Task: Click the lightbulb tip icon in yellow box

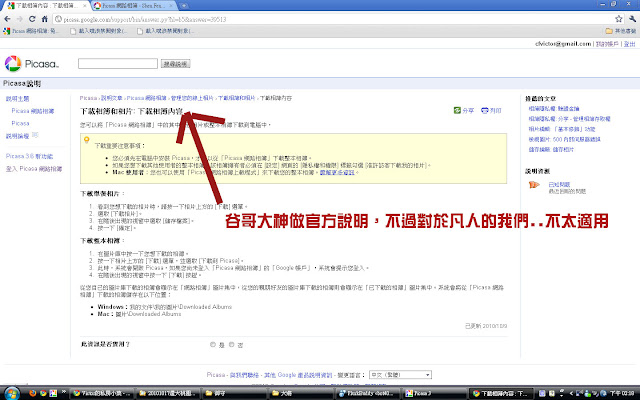Action: [x=87, y=140]
